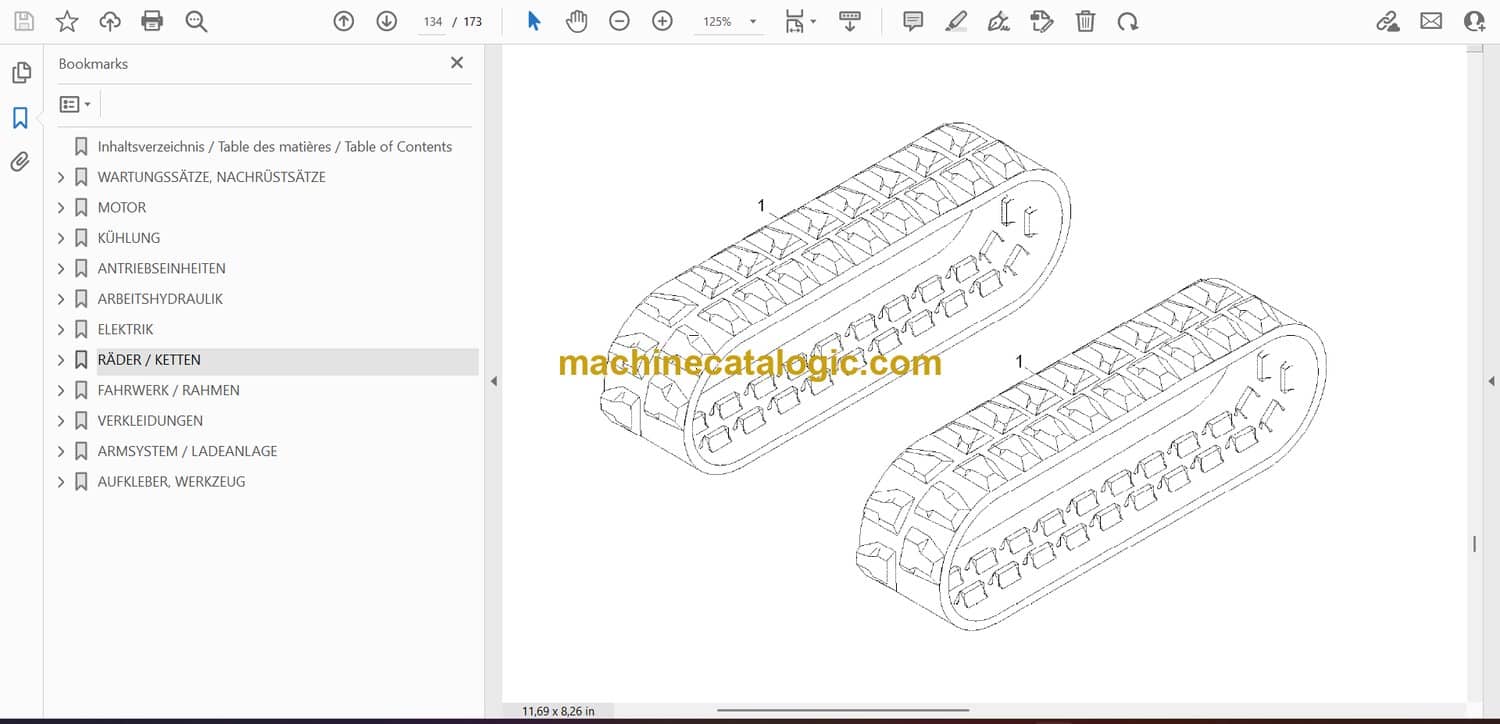This screenshot has height=724, width=1500.
Task: Click the print icon in toolbar
Action: click(152, 21)
